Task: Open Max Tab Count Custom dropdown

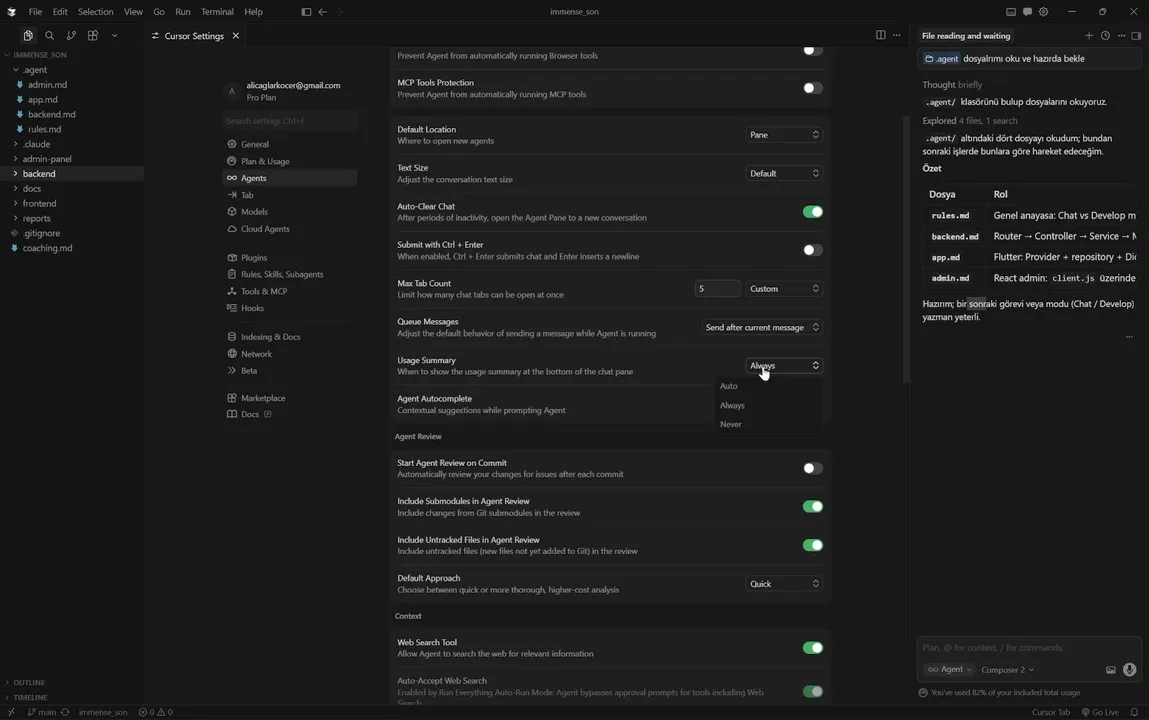Action: pyautogui.click(x=783, y=289)
